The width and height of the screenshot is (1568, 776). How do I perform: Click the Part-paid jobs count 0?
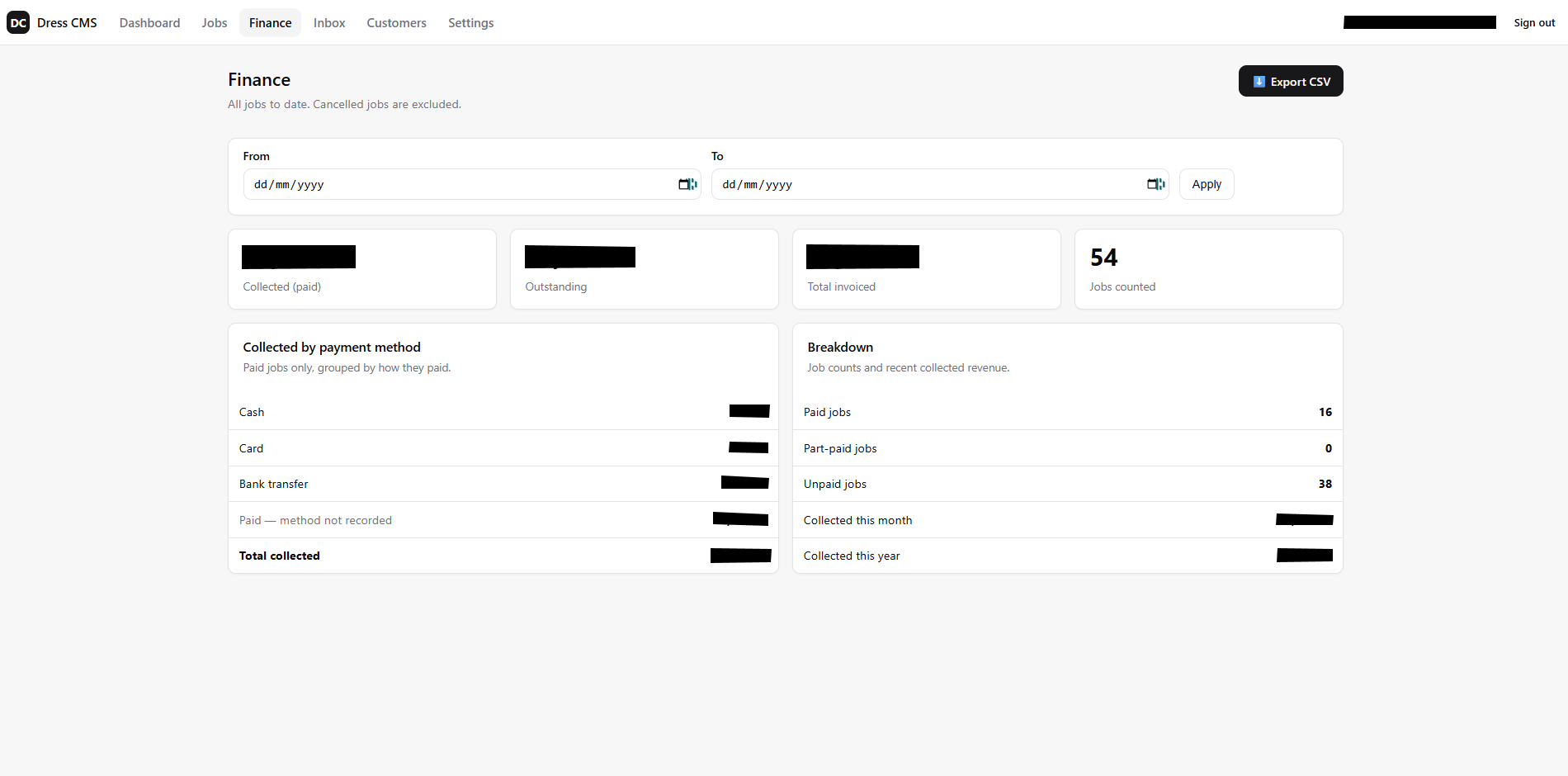1329,448
